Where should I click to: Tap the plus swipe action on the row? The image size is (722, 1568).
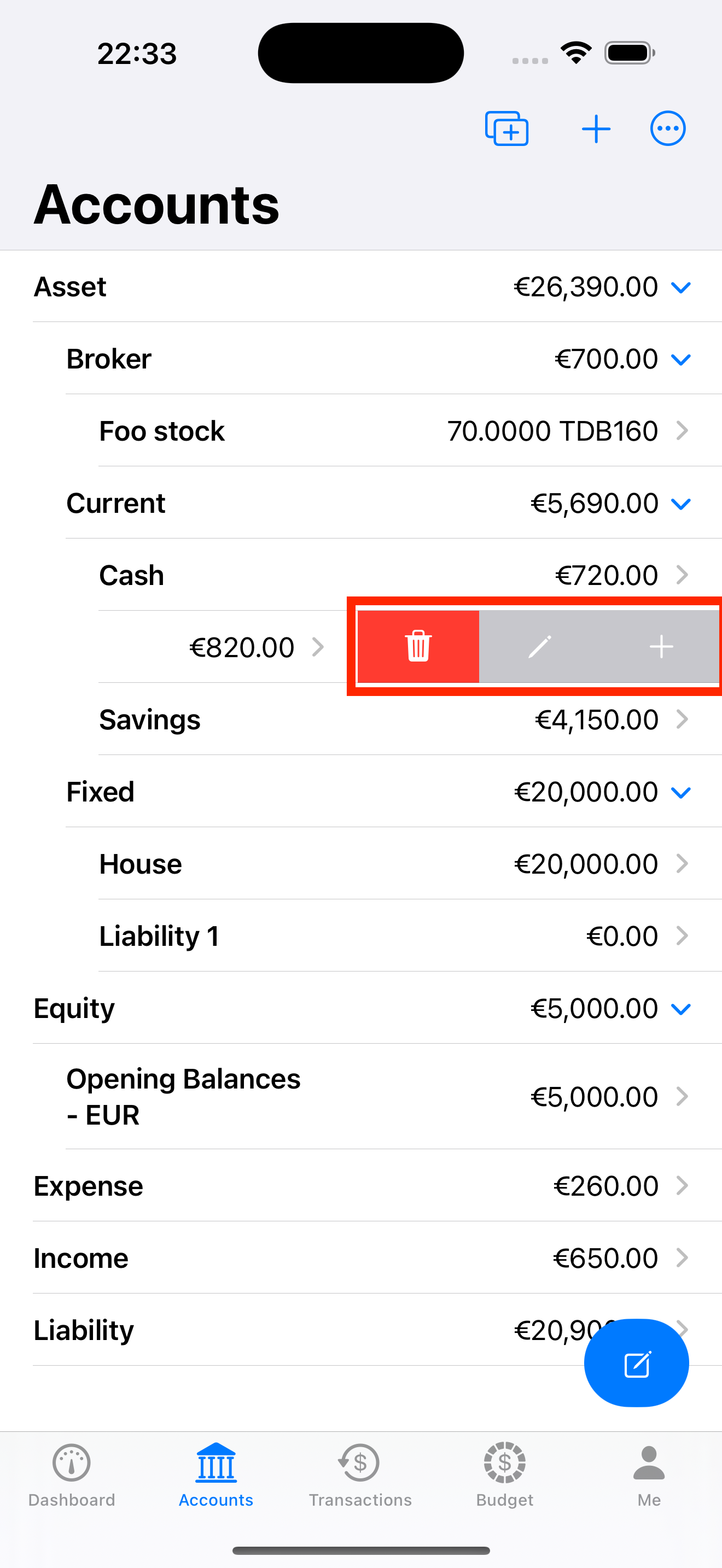pyautogui.click(x=661, y=646)
